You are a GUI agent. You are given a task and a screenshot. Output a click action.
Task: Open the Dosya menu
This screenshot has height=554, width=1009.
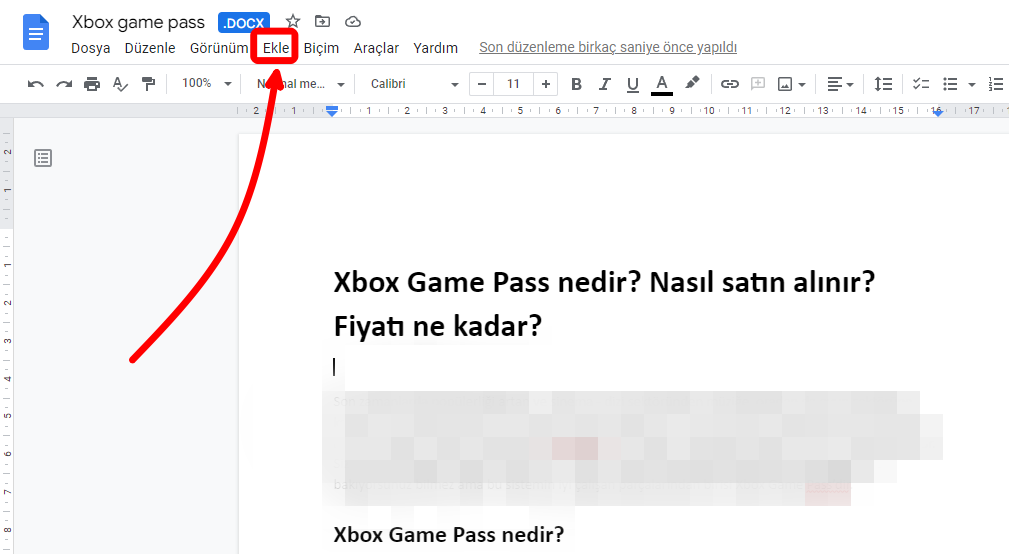(x=90, y=48)
